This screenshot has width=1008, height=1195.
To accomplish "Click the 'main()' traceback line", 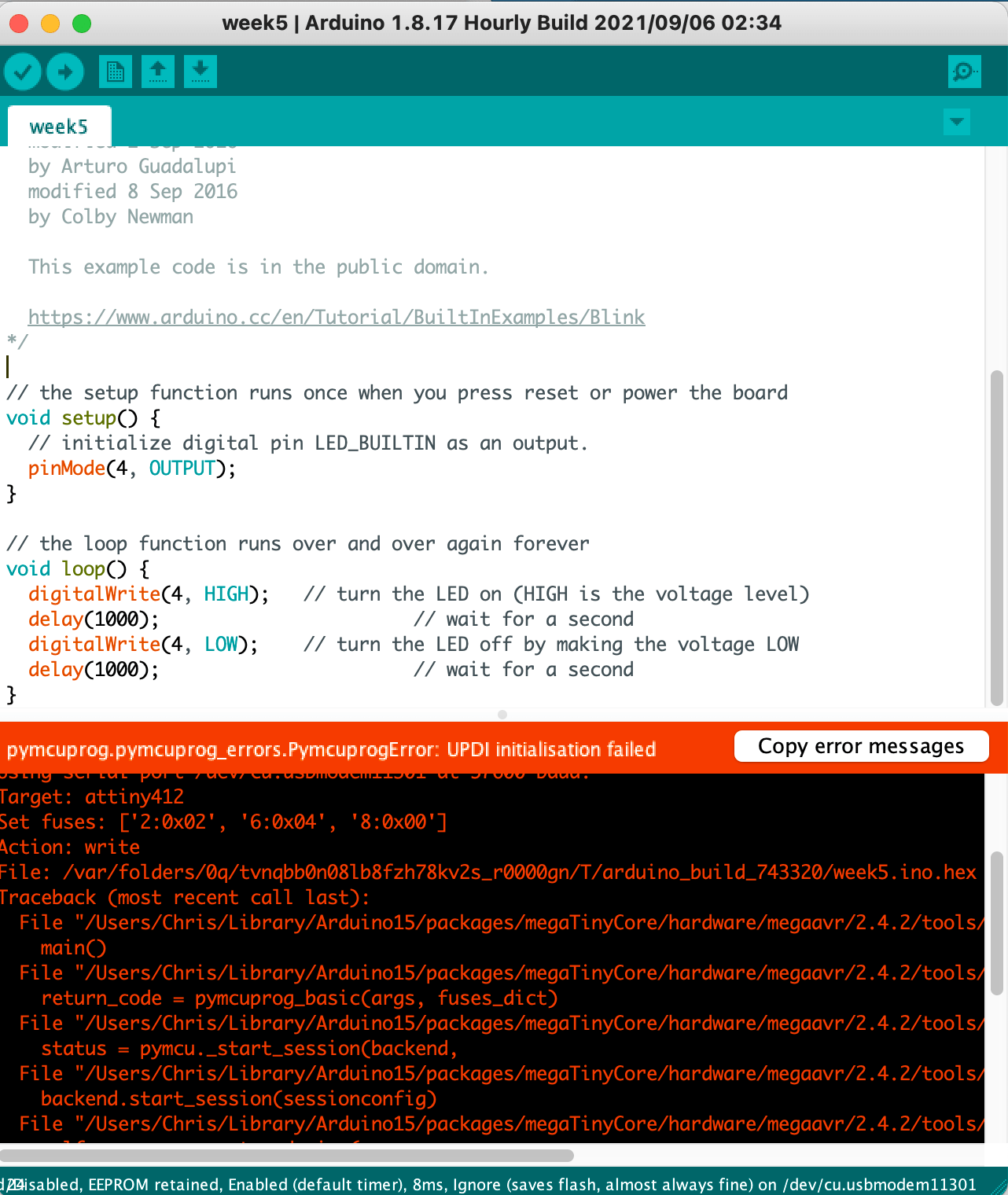I will point(74,947).
